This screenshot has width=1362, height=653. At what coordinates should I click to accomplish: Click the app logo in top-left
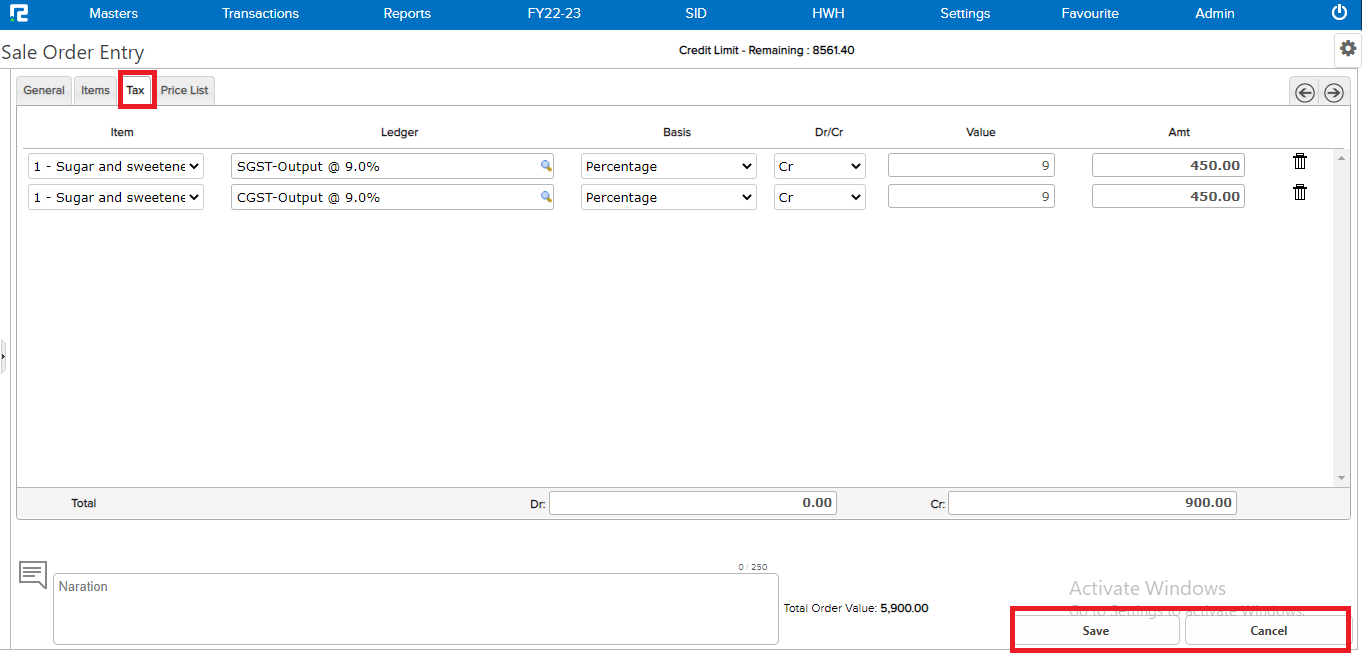pyautogui.click(x=18, y=13)
